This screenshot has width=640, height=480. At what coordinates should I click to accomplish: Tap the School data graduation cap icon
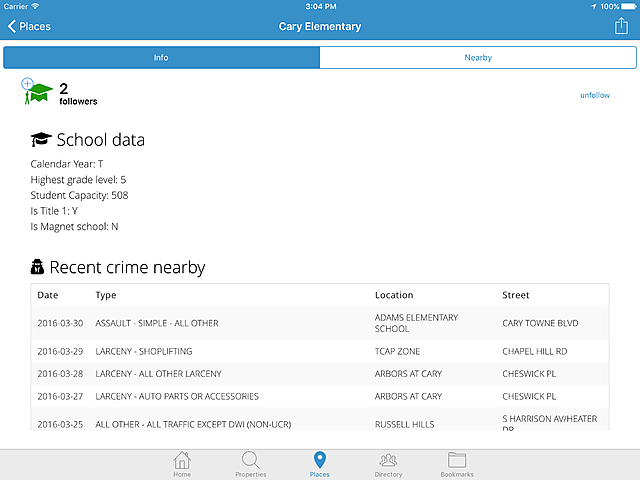click(41, 140)
